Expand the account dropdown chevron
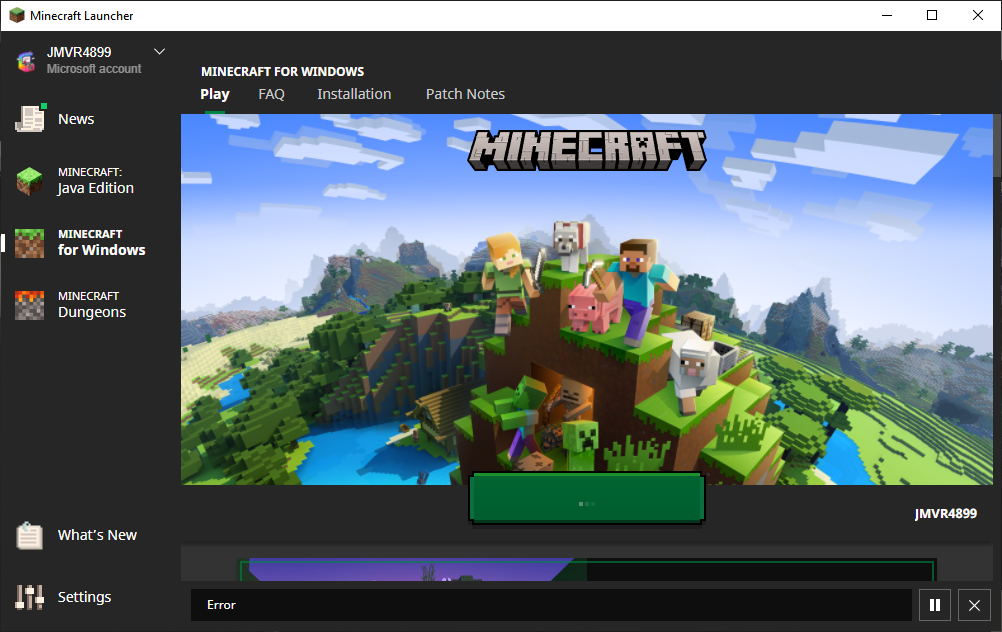 pos(159,51)
